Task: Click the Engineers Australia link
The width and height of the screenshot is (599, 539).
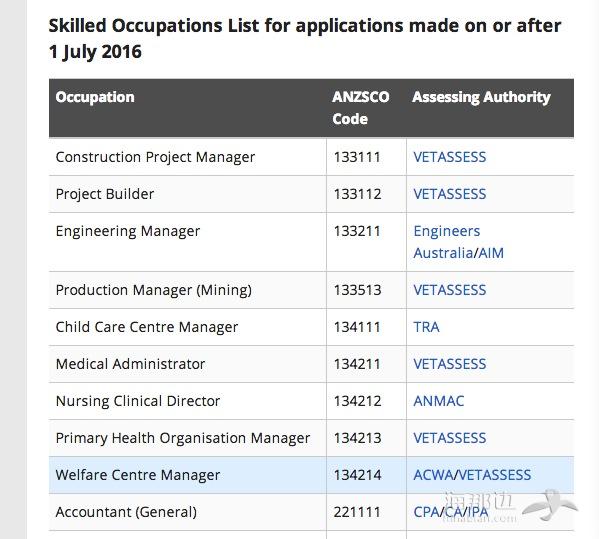Action: [x=447, y=242]
